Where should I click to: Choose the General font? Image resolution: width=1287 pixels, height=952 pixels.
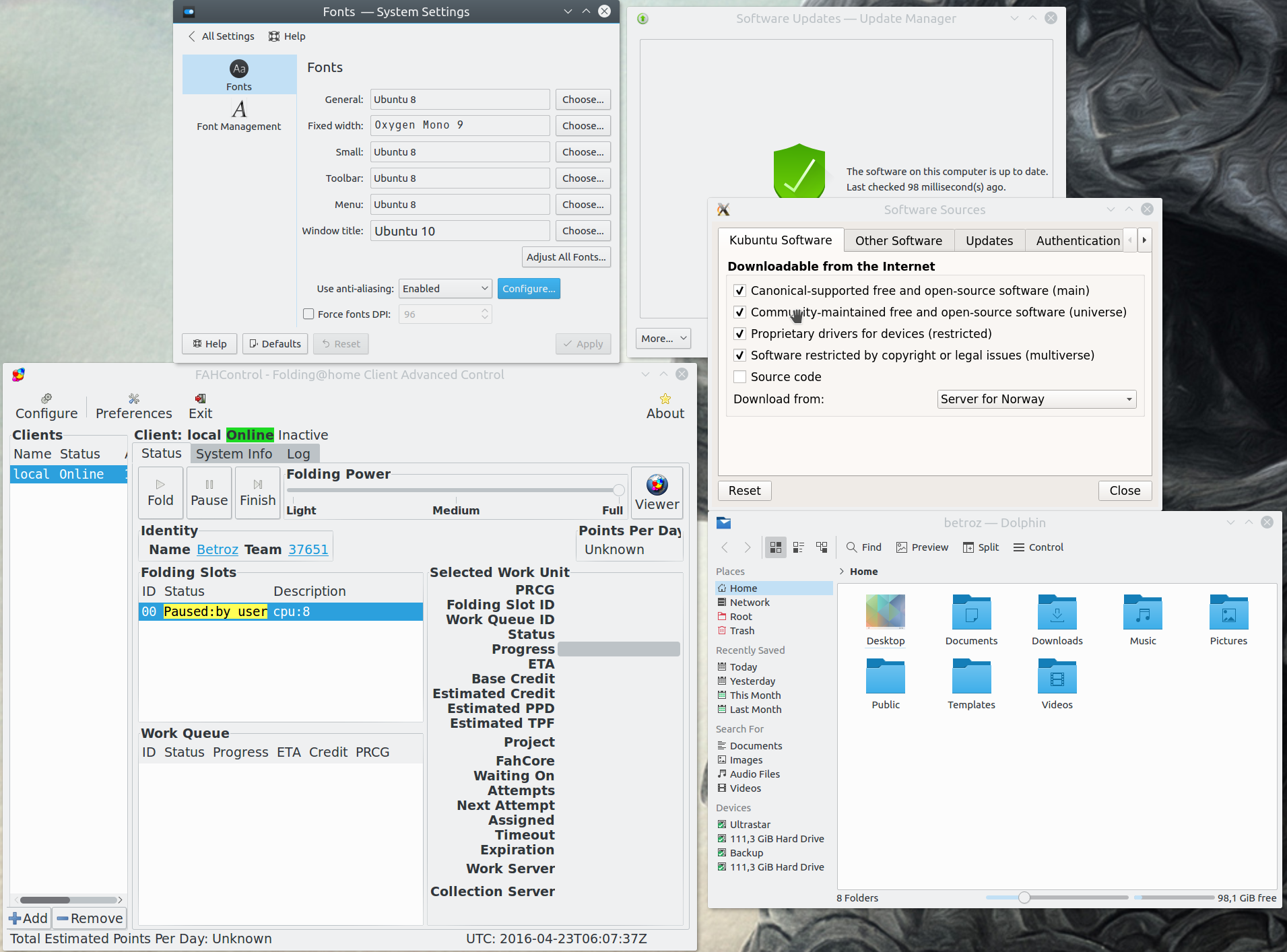click(583, 100)
